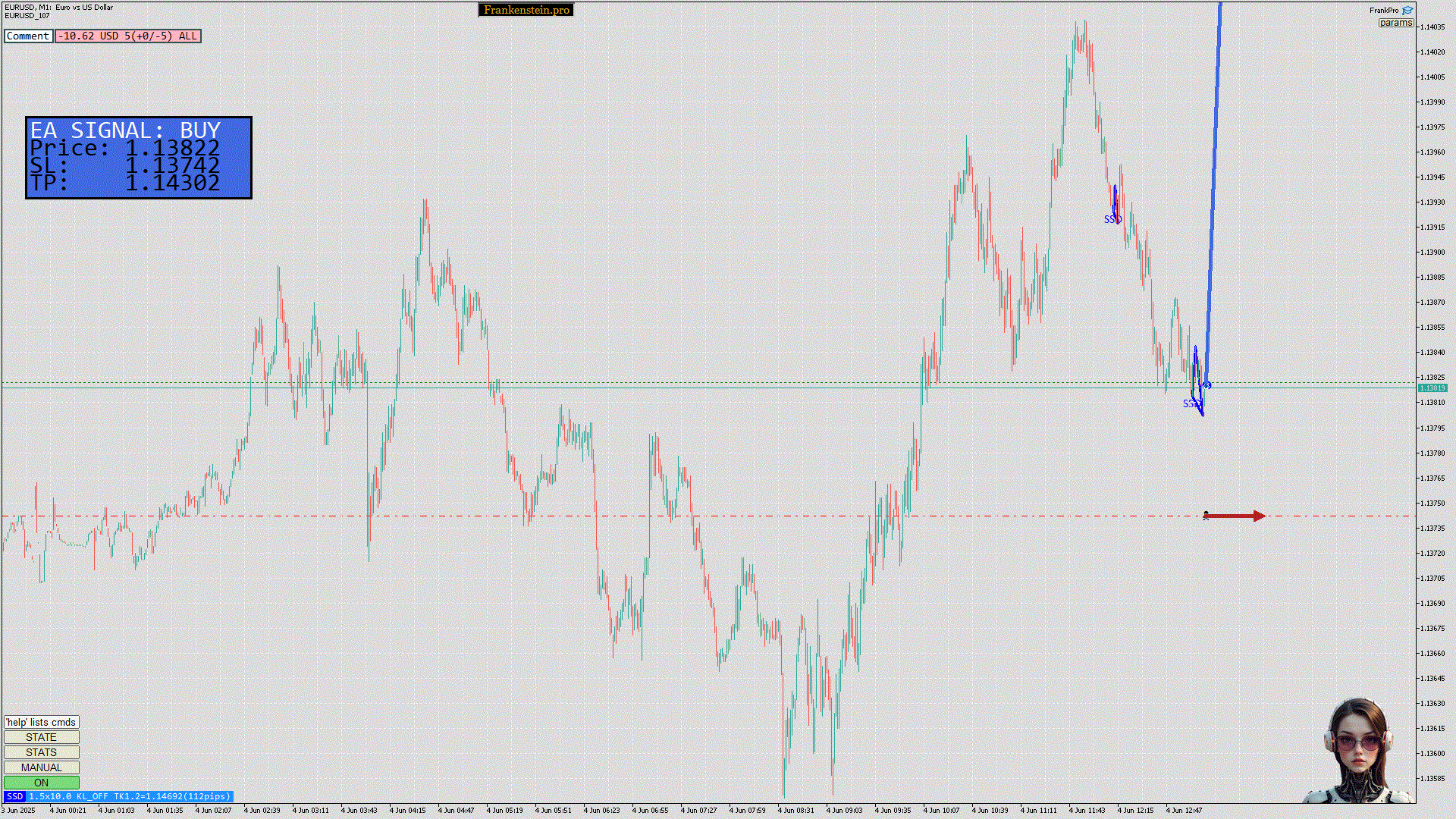1456x819 pixels.
Task: Click the 'help' lists cmds command field
Action: [x=41, y=722]
